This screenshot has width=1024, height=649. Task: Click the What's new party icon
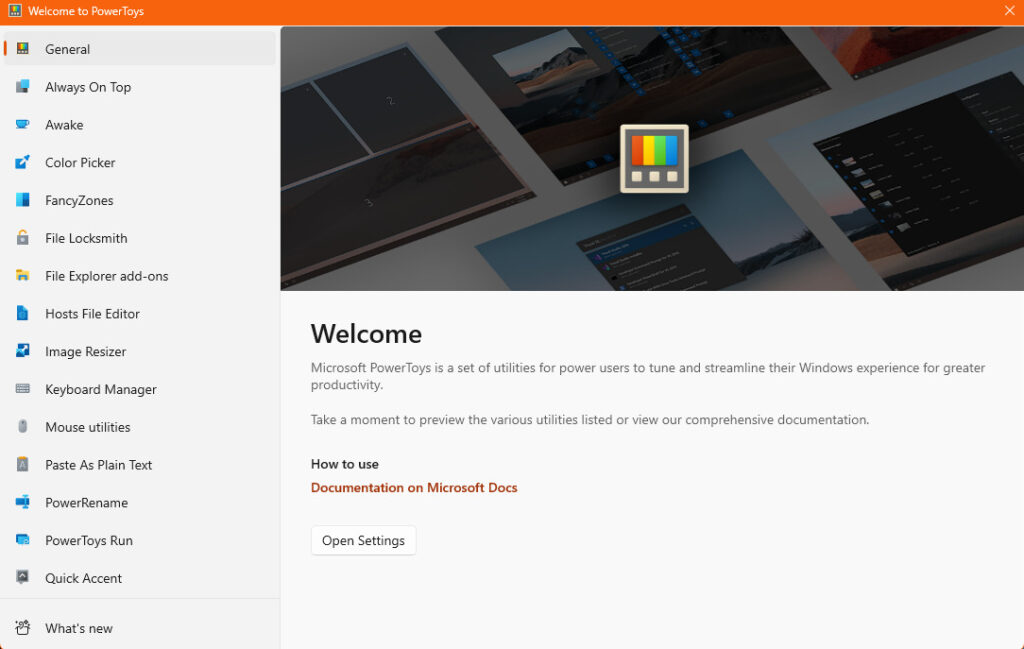pos(23,627)
